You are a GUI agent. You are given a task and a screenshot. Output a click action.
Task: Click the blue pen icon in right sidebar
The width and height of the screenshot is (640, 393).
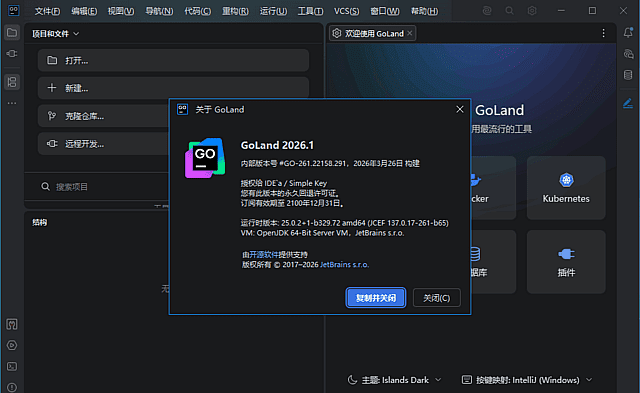pos(628,103)
